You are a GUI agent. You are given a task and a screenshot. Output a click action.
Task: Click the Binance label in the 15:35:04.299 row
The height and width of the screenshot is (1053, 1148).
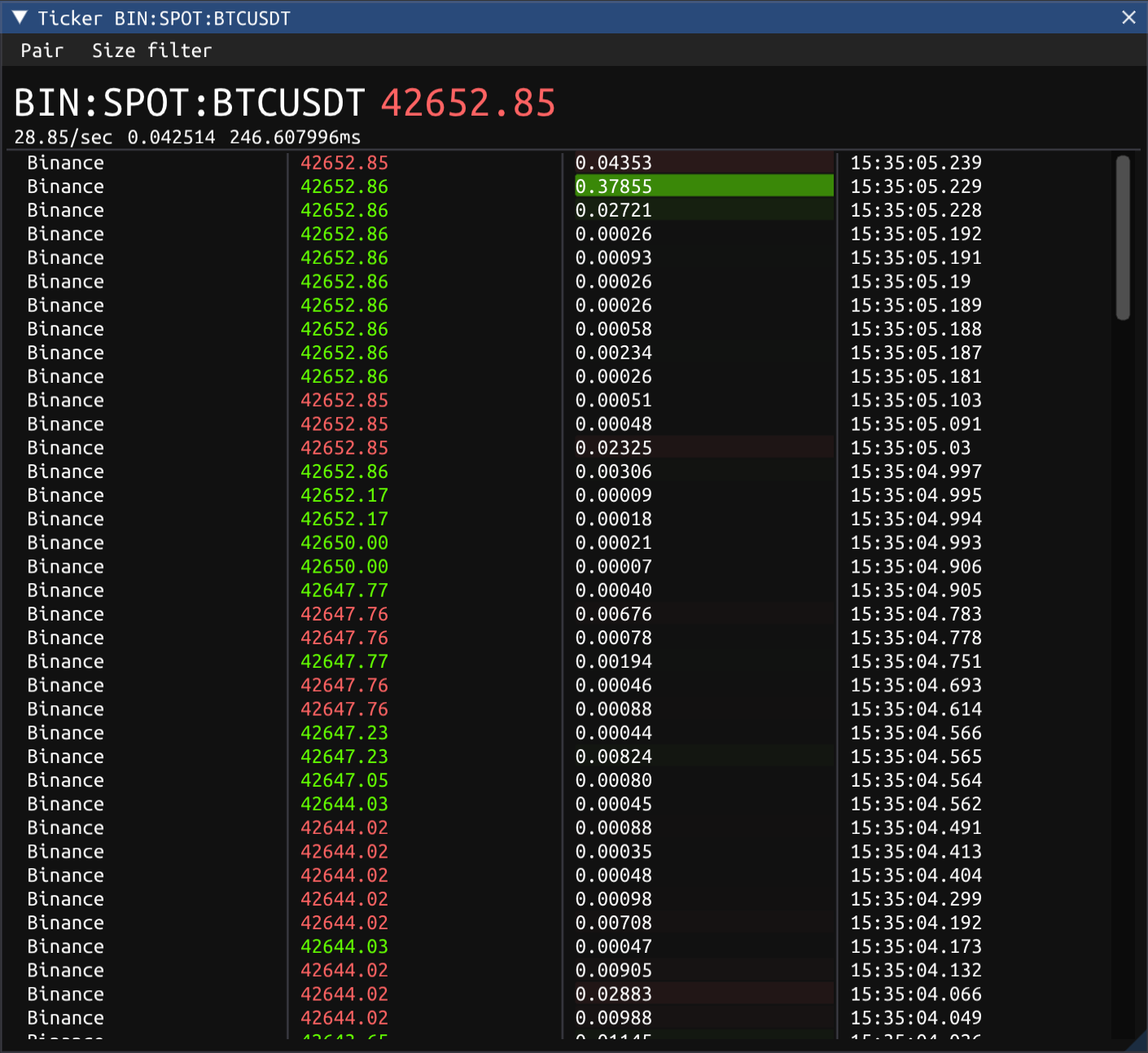[66, 899]
